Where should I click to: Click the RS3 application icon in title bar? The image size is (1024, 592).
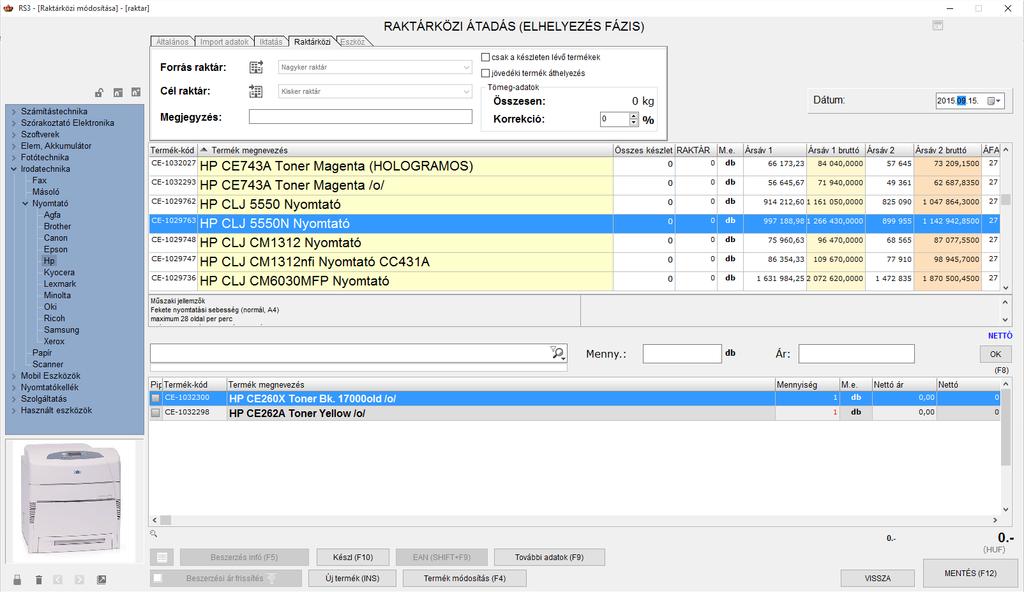pos(8,8)
